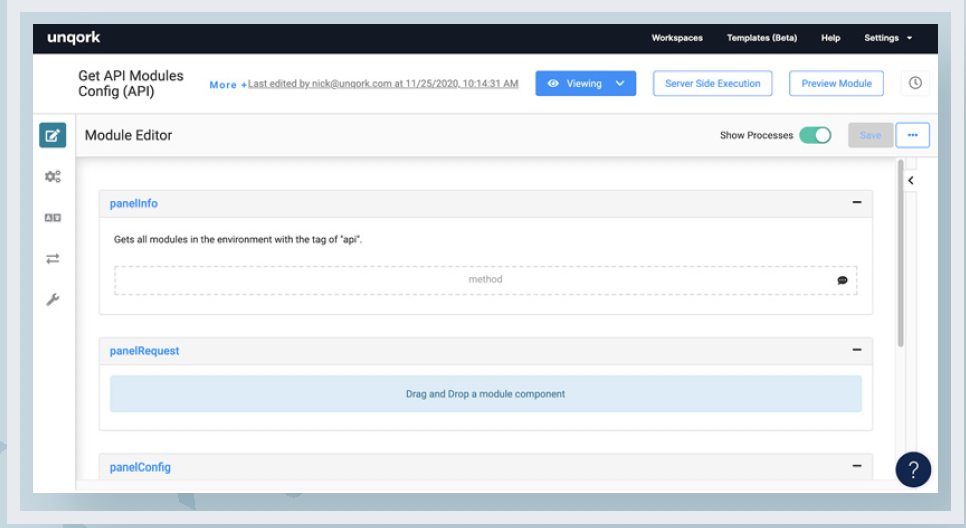
Task: Select the method component field
Action: pos(485,280)
